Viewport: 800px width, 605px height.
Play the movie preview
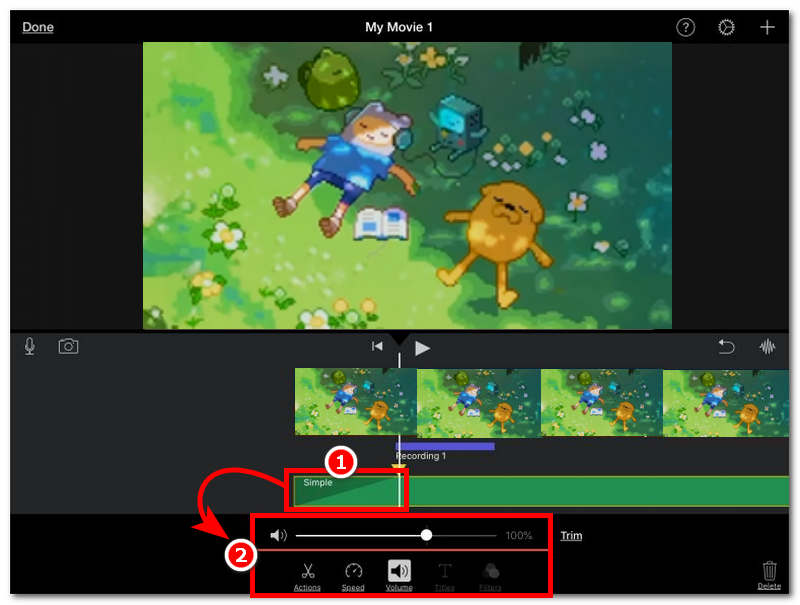tap(422, 348)
